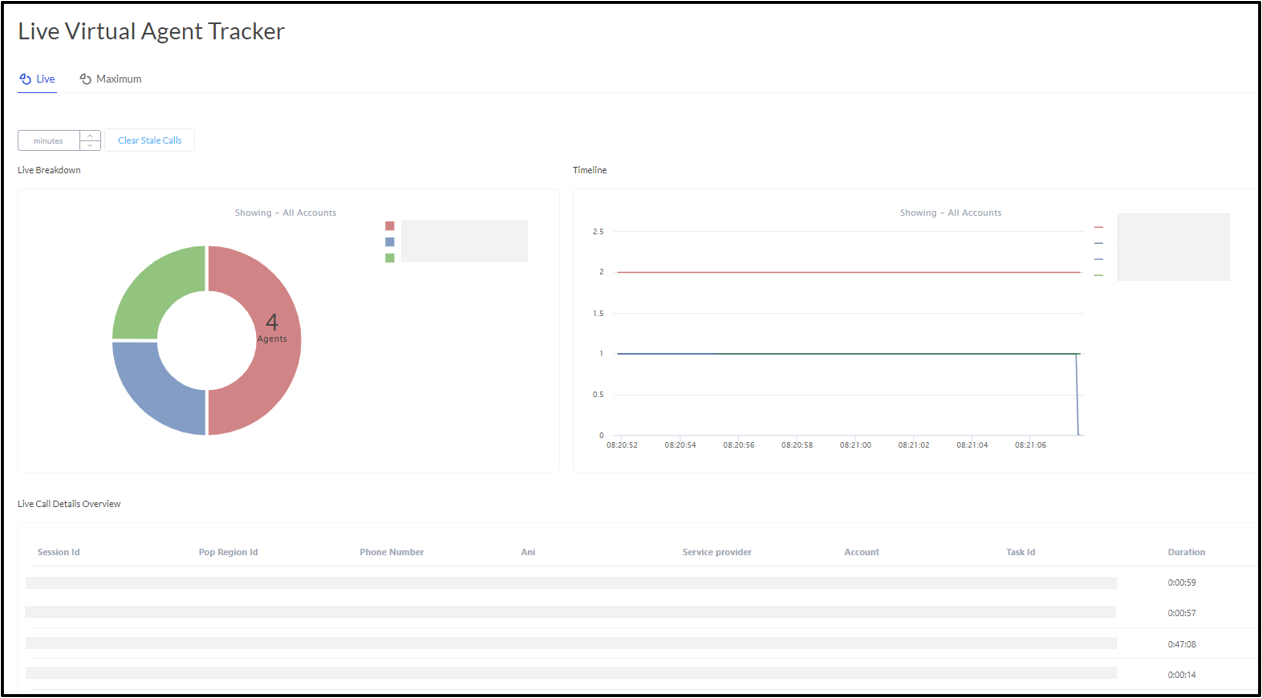
Task: Click the Showing - All Accounts label above donut
Action: [286, 213]
